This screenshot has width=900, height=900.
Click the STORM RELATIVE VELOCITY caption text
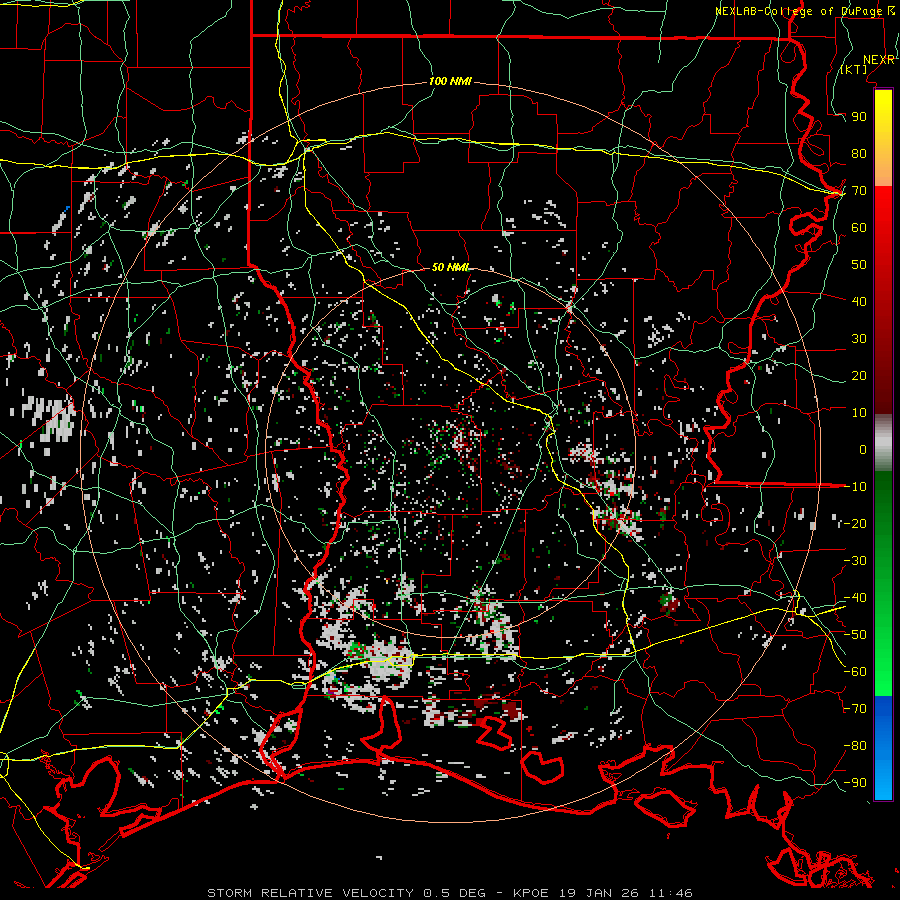310,893
